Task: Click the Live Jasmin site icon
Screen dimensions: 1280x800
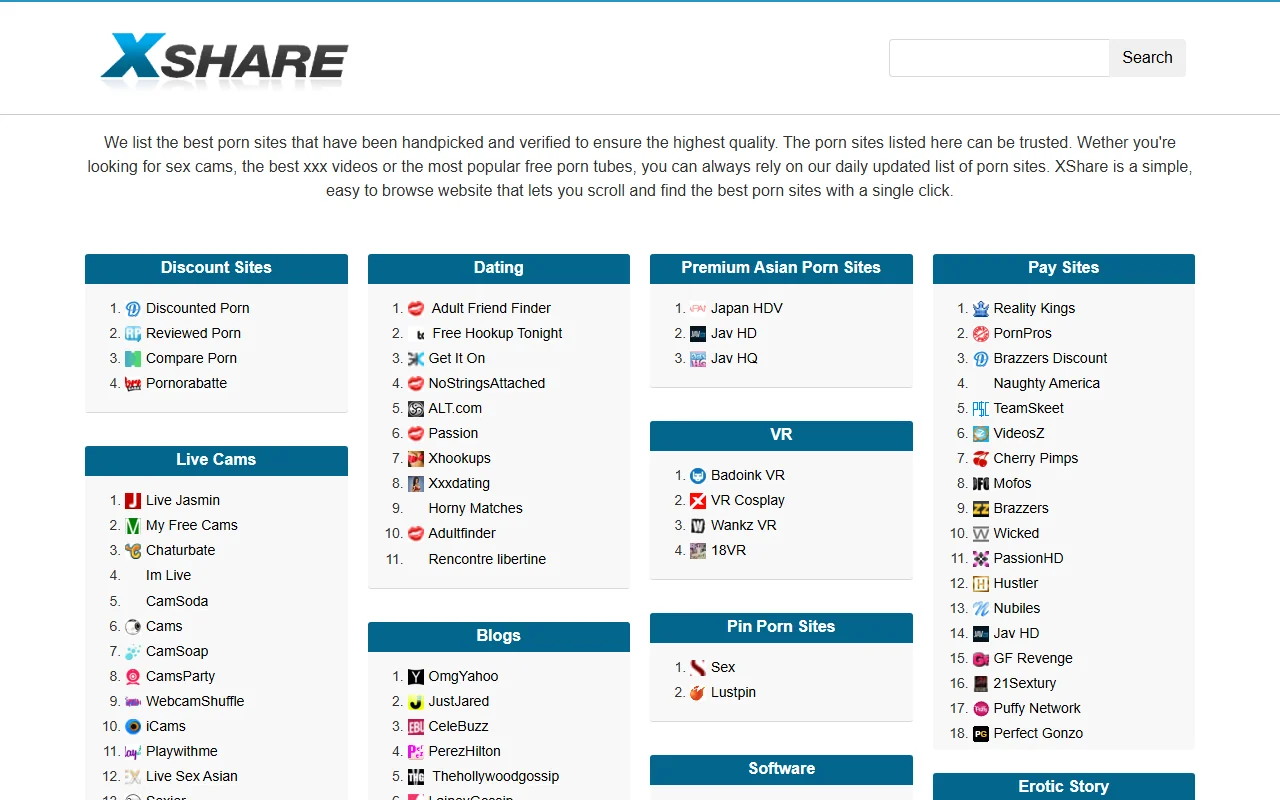Action: pyautogui.click(x=130, y=500)
